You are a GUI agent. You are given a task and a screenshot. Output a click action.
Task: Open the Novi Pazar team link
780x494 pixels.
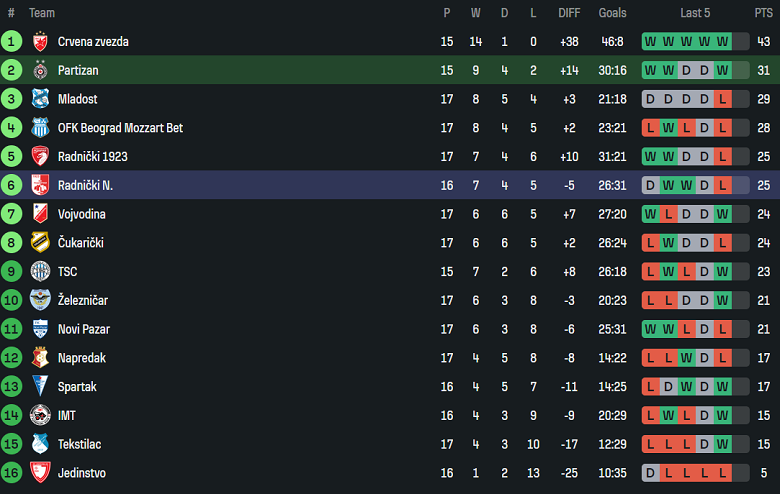(84, 329)
